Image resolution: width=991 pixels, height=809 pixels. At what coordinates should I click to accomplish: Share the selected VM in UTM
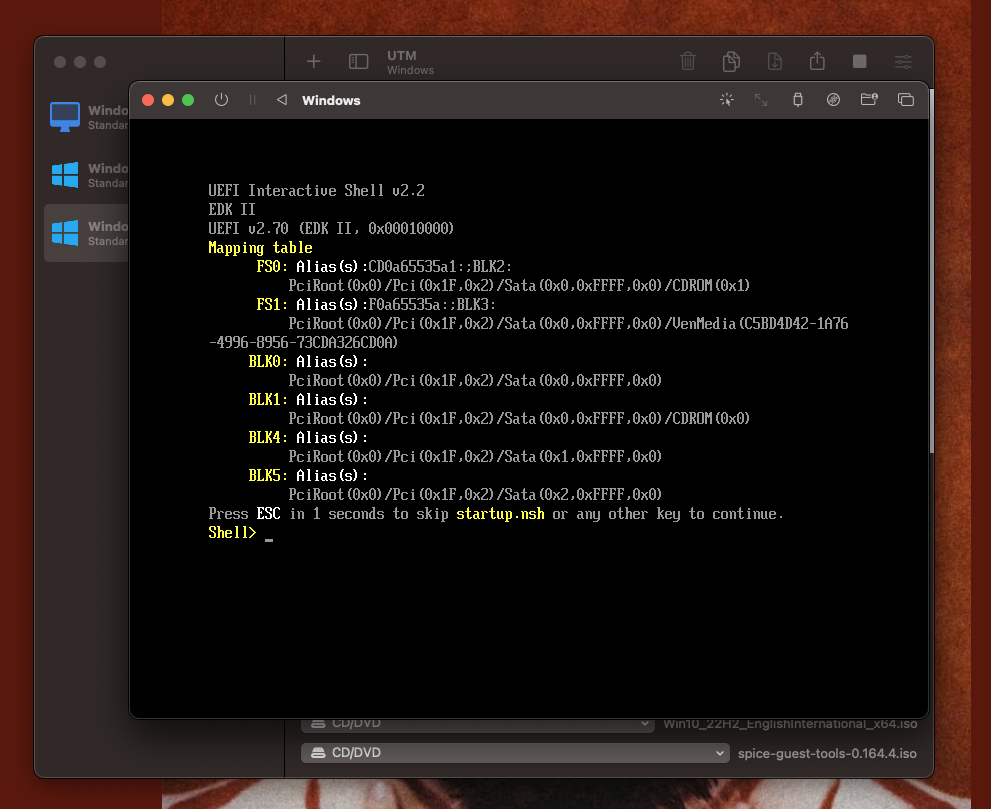point(817,61)
